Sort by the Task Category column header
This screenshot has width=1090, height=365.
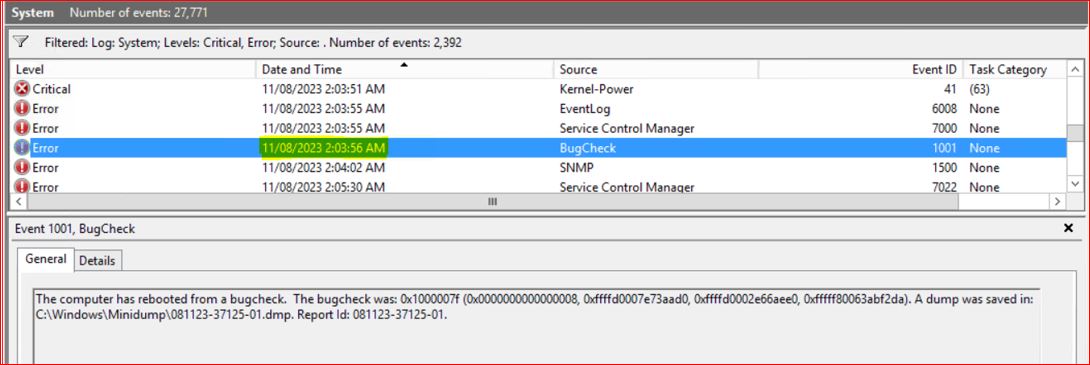tap(1014, 70)
